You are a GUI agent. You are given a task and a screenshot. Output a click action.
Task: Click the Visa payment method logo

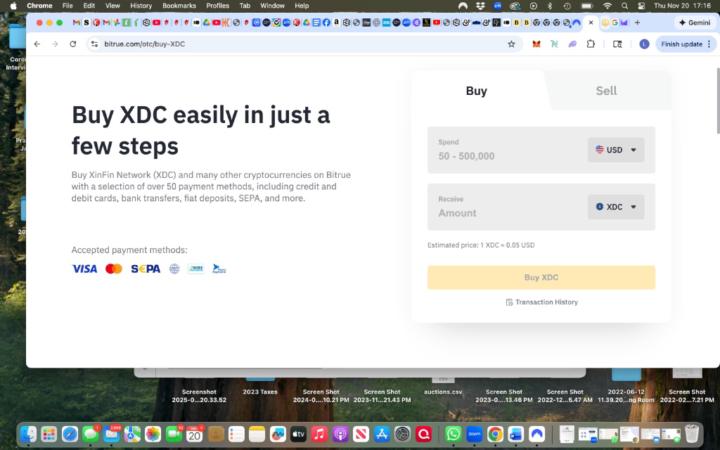[x=84, y=269]
